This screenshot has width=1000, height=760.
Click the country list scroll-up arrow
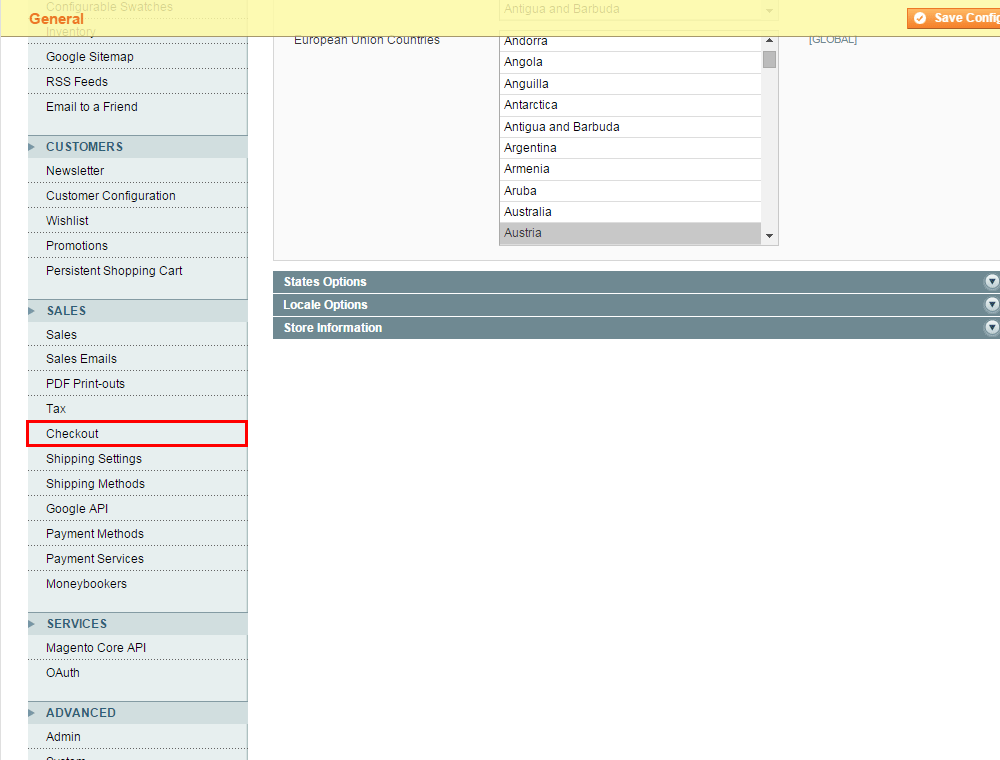click(770, 40)
